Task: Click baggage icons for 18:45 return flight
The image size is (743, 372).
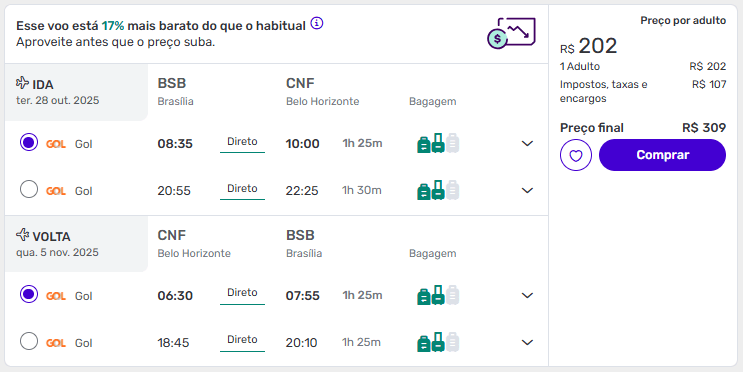Action: pyautogui.click(x=438, y=342)
